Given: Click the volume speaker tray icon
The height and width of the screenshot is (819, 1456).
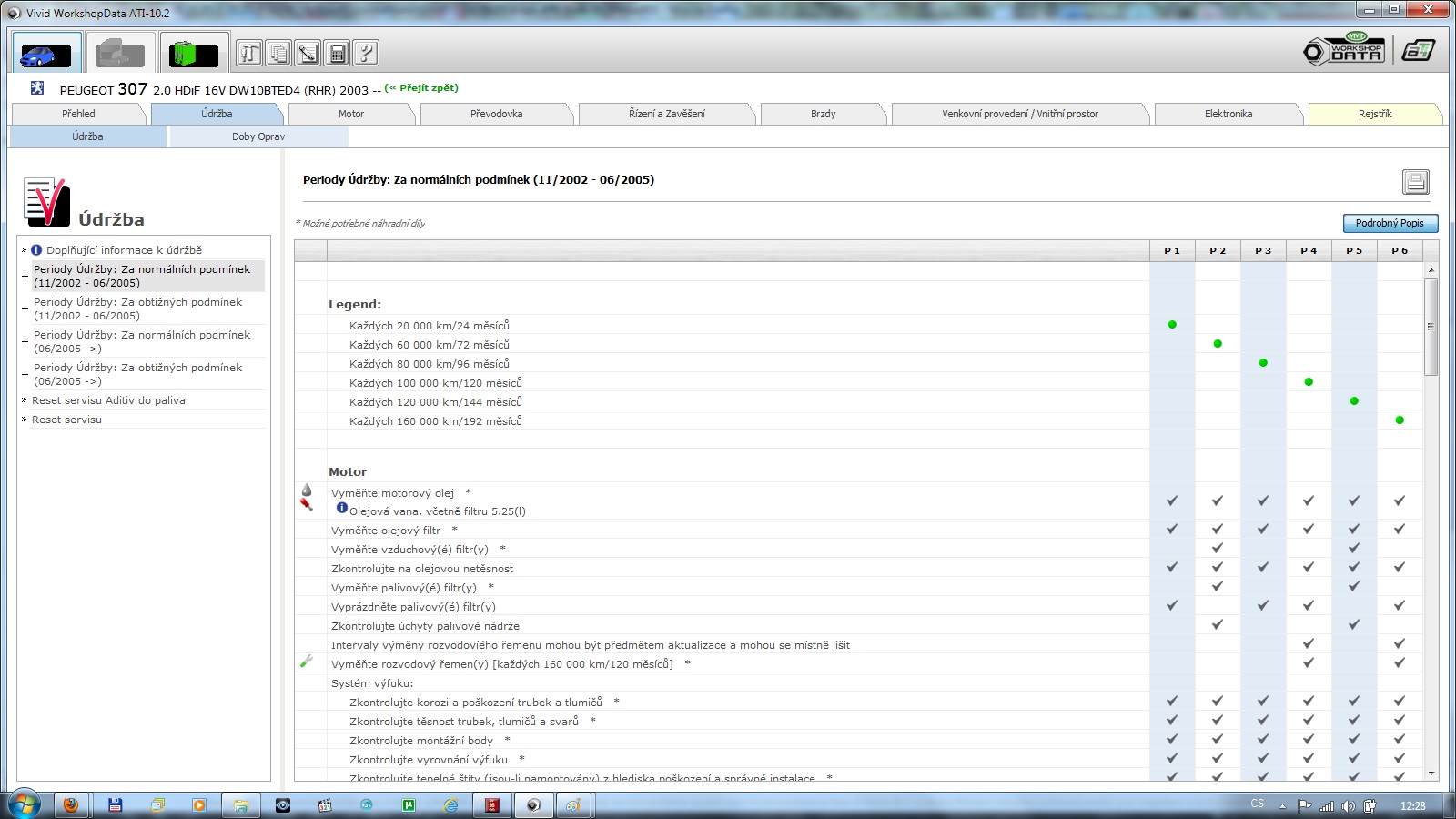Looking at the screenshot, I should pyautogui.click(x=1348, y=806).
